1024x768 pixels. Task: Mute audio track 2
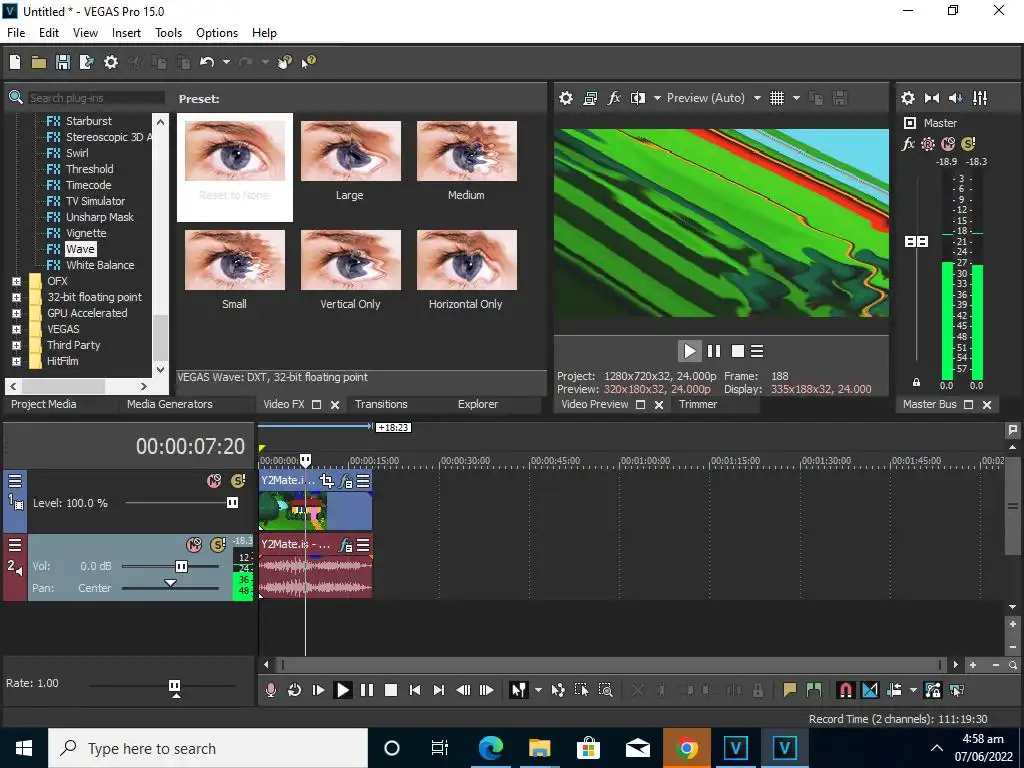click(x=194, y=545)
